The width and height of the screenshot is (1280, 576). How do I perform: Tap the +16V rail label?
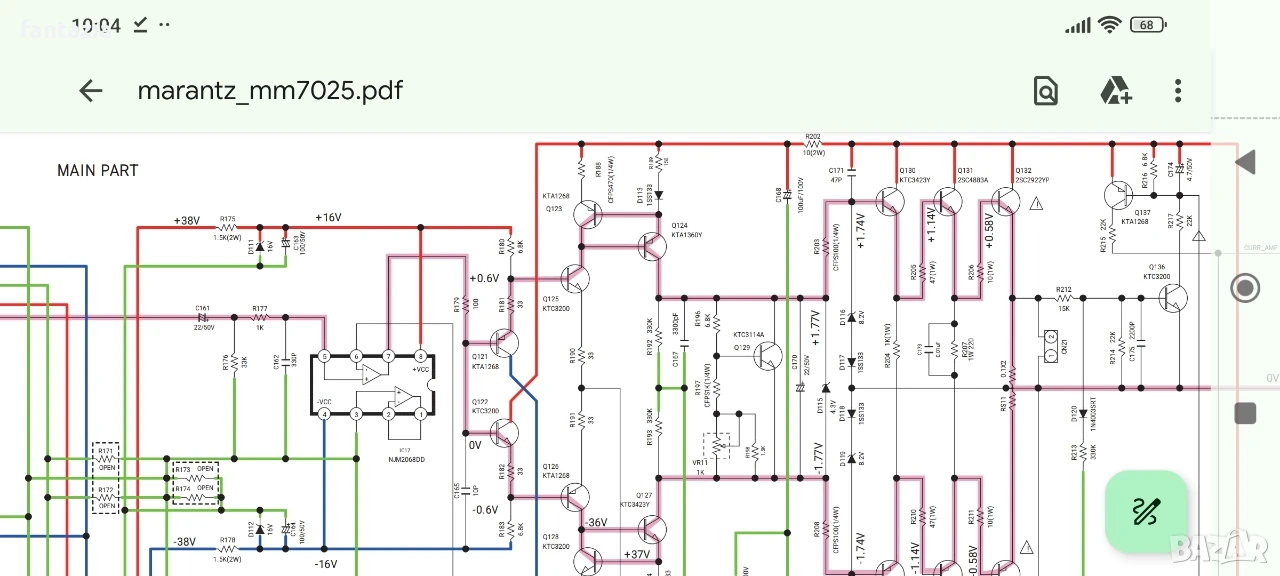(328, 217)
